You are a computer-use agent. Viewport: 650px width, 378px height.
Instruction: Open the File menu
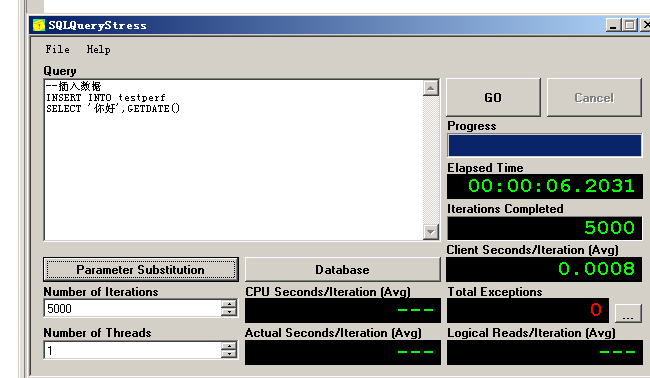[x=58, y=49]
